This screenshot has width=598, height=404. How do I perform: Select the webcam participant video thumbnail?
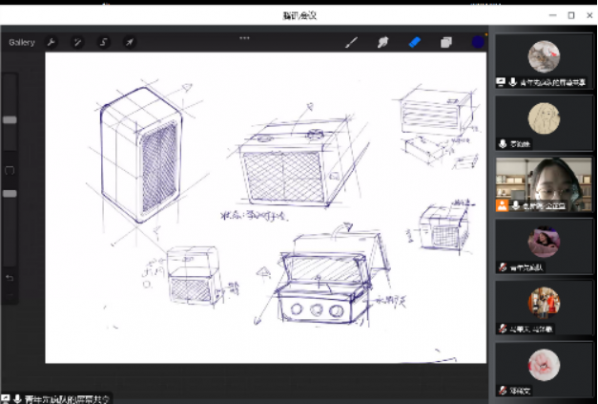pyautogui.click(x=543, y=185)
